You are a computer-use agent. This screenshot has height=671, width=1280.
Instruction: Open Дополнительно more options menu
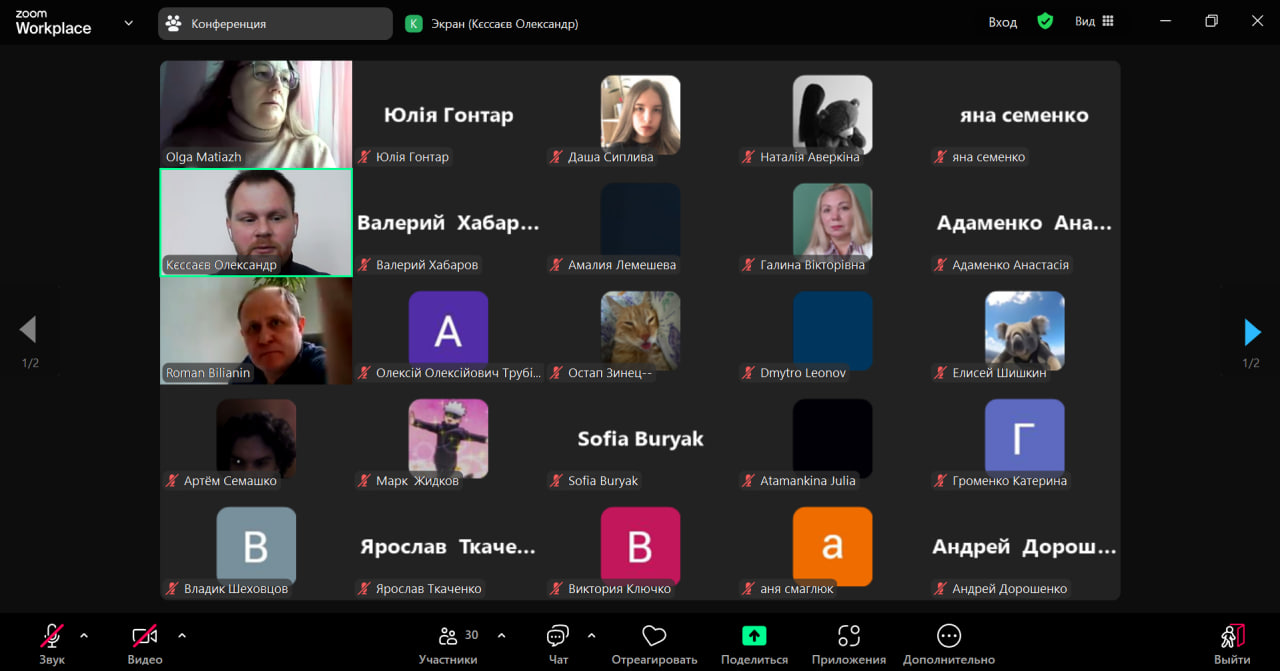pos(949,644)
